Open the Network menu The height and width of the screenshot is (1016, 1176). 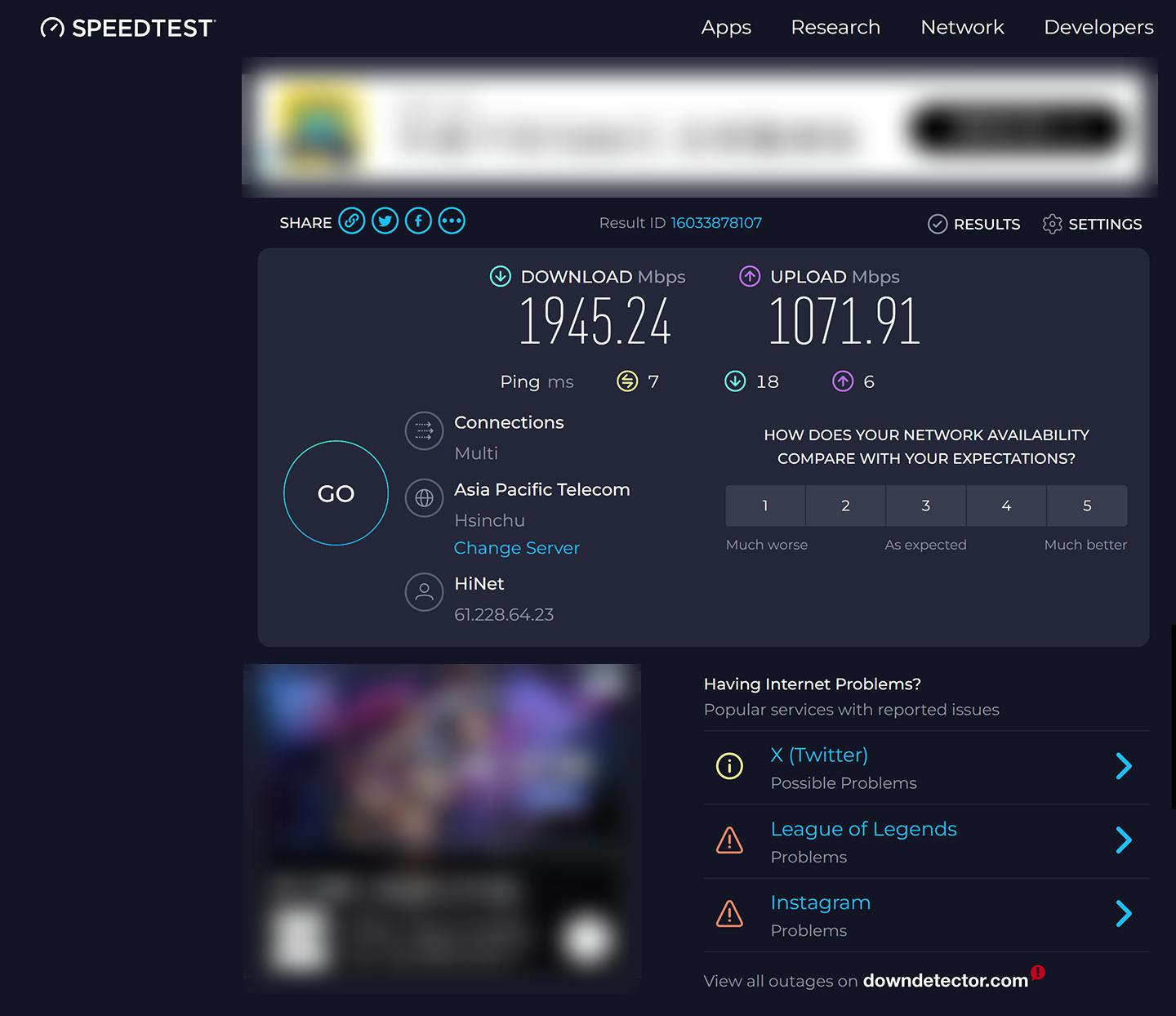pos(962,27)
